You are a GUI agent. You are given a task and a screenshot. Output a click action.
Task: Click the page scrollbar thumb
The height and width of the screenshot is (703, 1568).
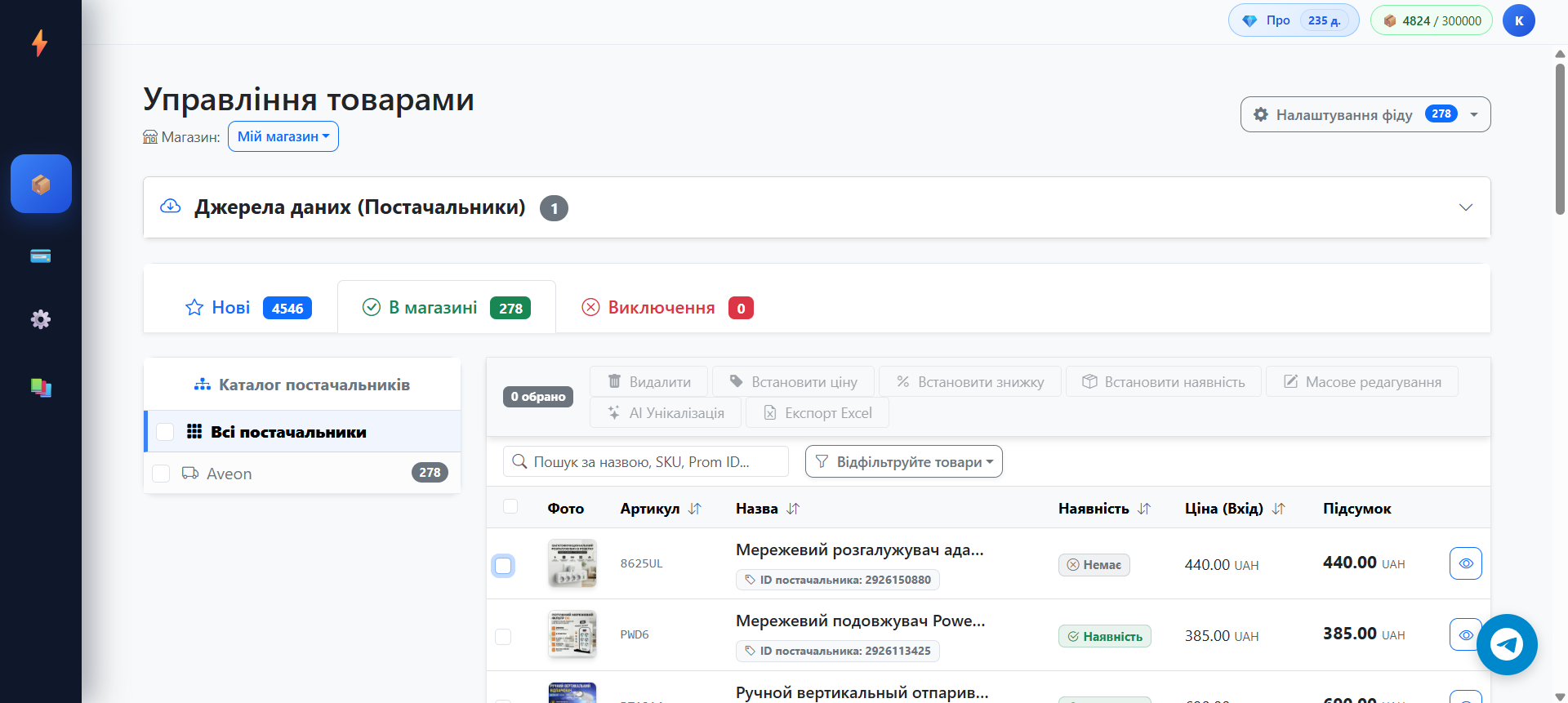click(x=1560, y=139)
